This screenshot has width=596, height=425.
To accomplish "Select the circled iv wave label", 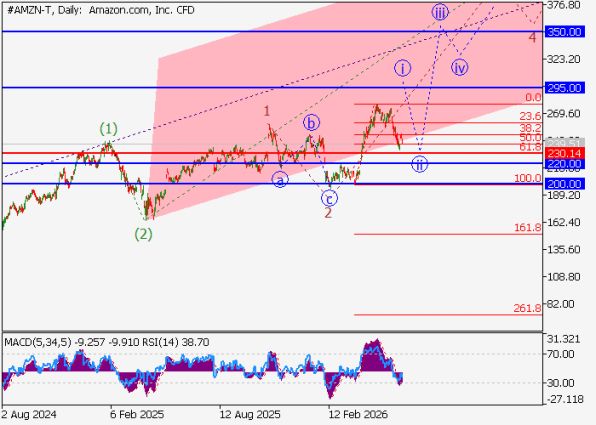I will pos(459,68).
